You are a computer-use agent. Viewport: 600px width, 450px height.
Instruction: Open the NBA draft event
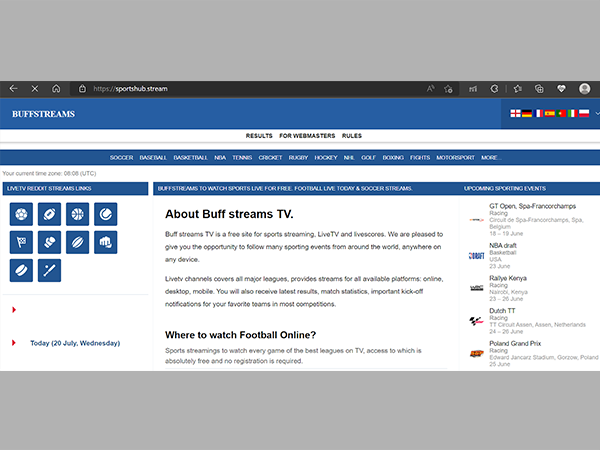(x=503, y=246)
